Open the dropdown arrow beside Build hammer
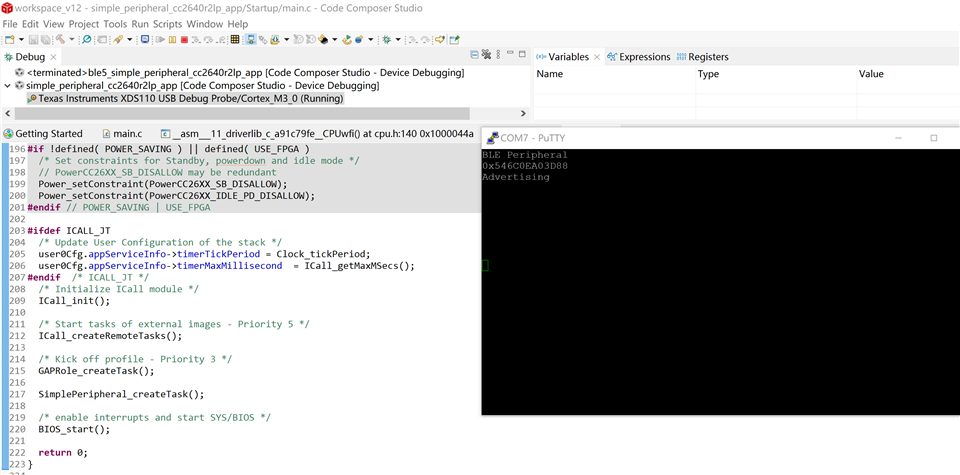The image size is (960, 475). tap(72, 40)
